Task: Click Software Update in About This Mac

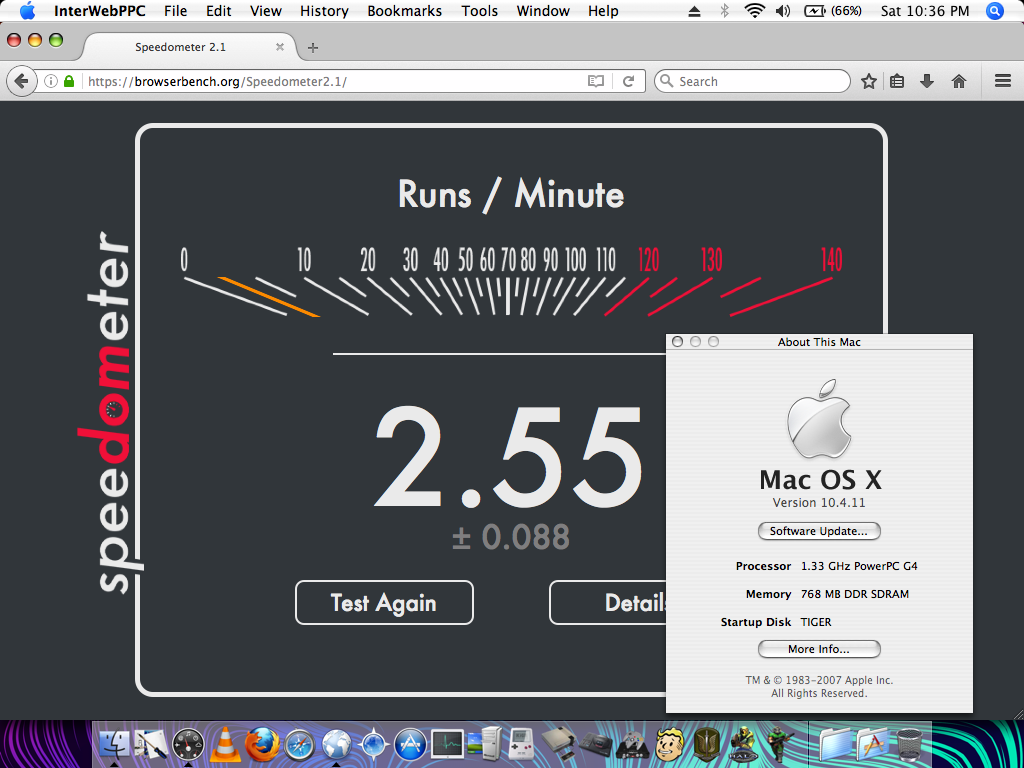Action: (x=819, y=531)
